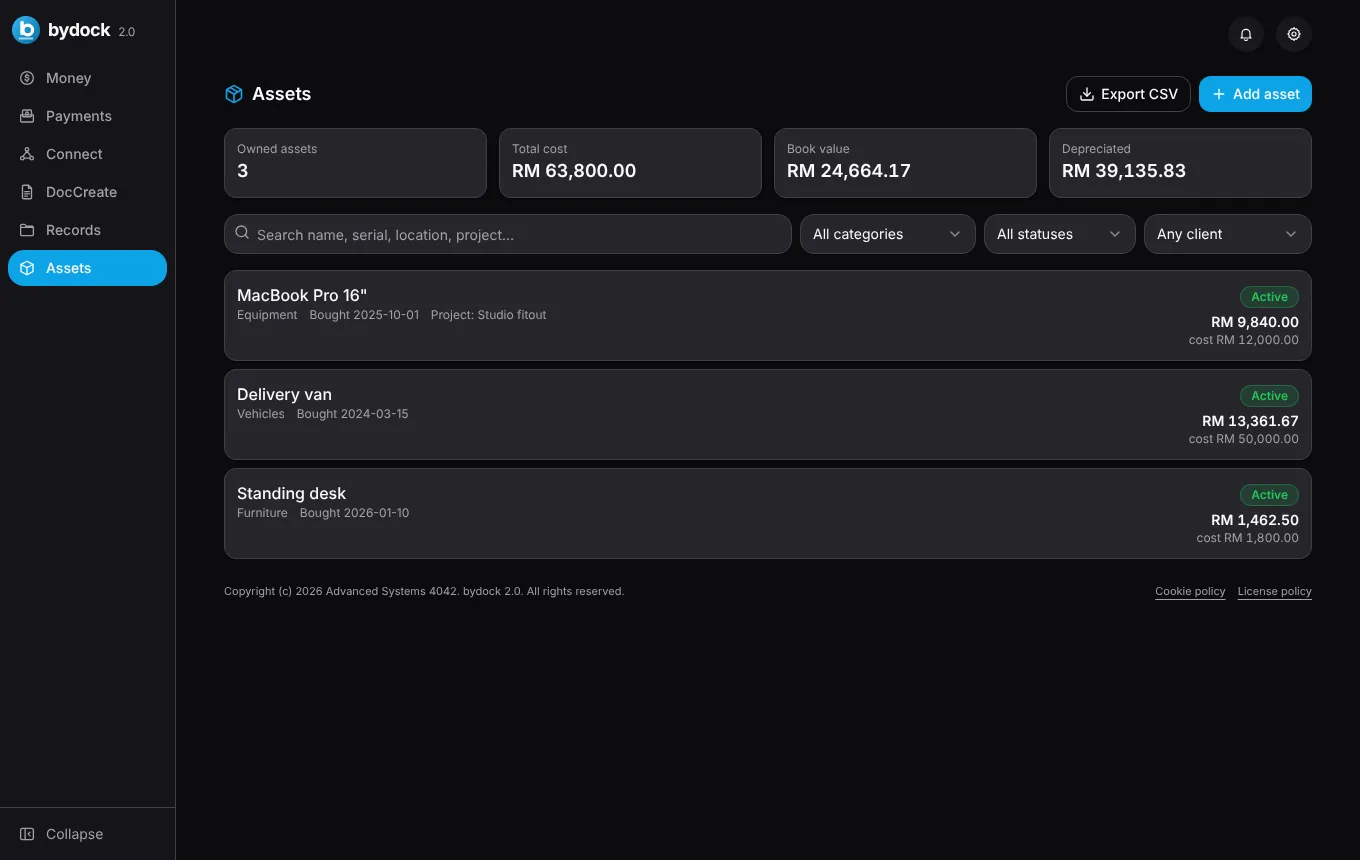Select the Connect menu item

click(x=87, y=154)
